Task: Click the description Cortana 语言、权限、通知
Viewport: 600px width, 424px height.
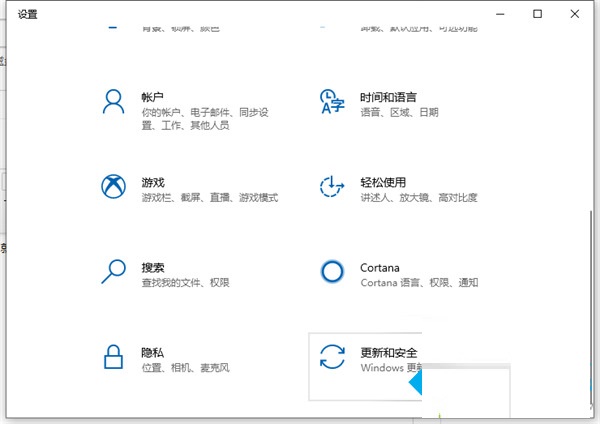Action: (x=419, y=282)
